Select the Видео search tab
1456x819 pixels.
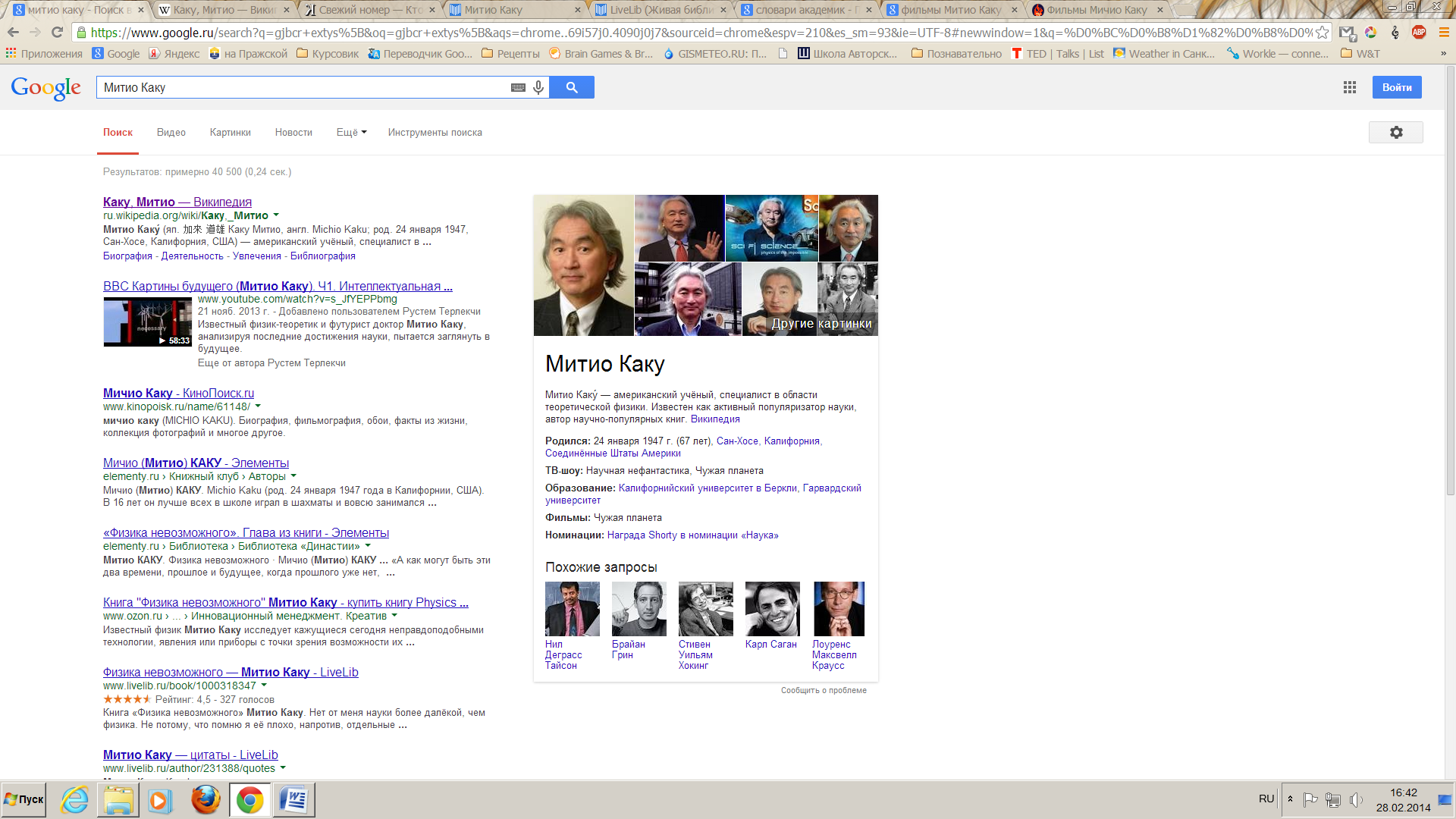click(x=171, y=132)
